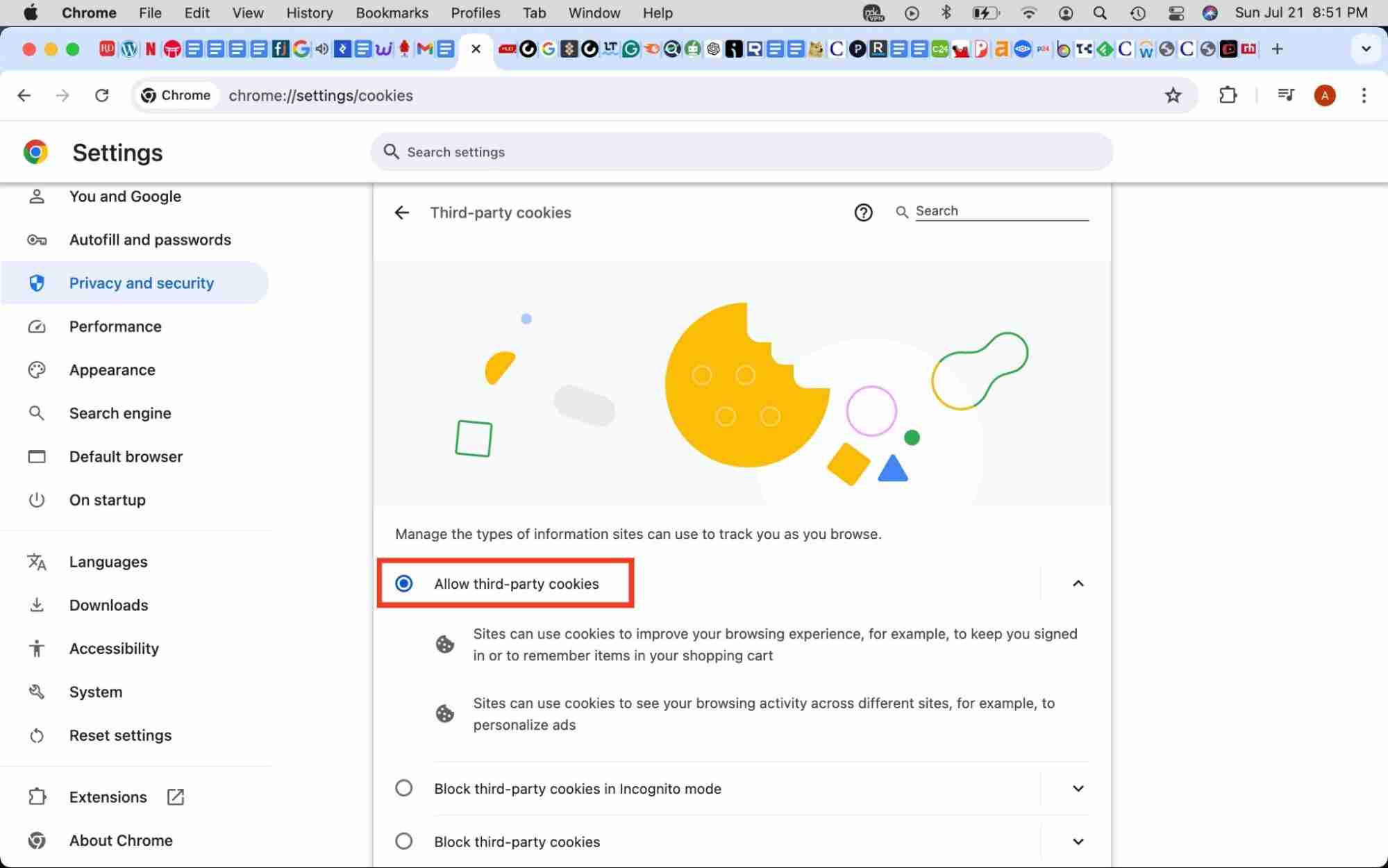Click the Performance speedometer icon
The height and width of the screenshot is (868, 1388).
(x=37, y=326)
